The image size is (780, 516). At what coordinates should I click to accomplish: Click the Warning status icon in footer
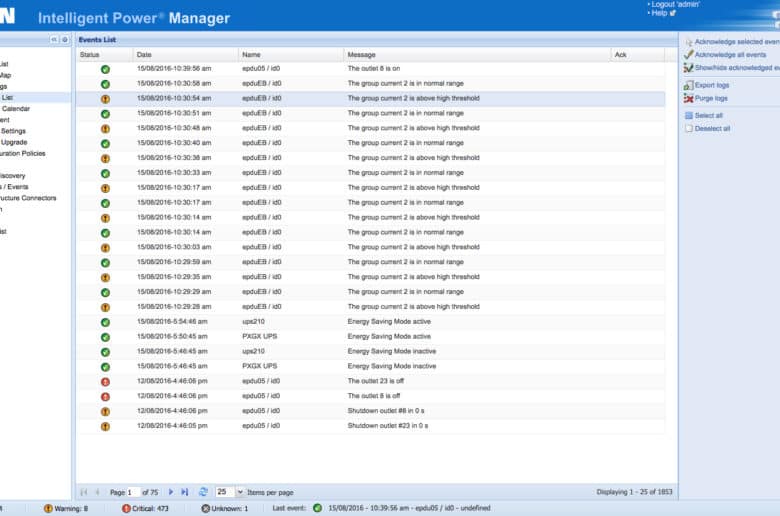click(x=48, y=509)
